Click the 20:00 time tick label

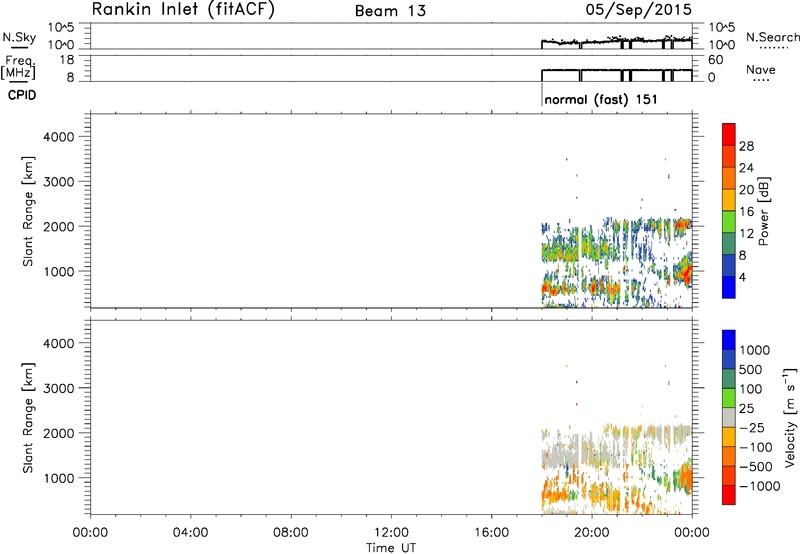pyautogui.click(x=592, y=533)
